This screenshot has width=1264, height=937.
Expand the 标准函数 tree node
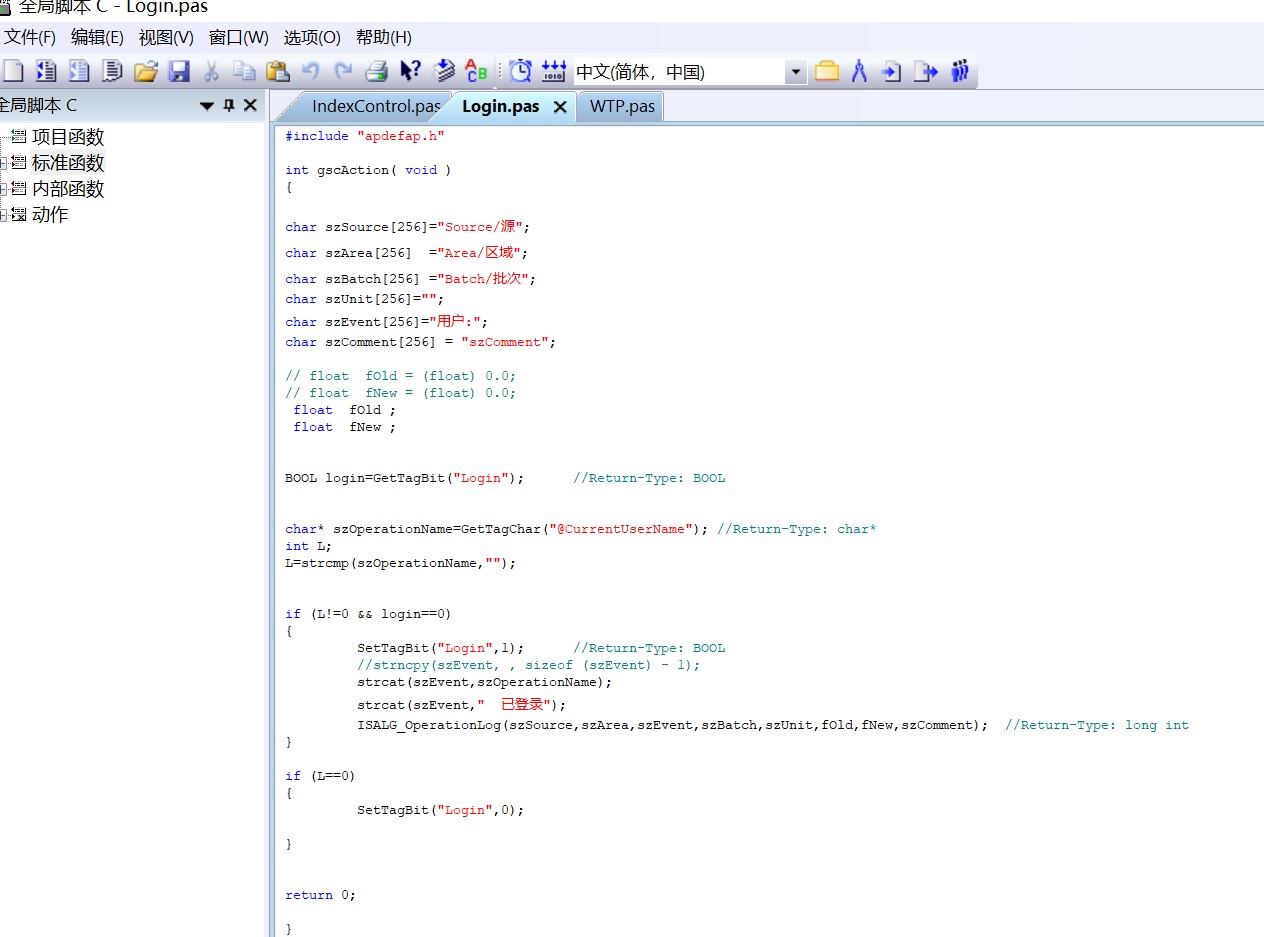(x=4, y=163)
